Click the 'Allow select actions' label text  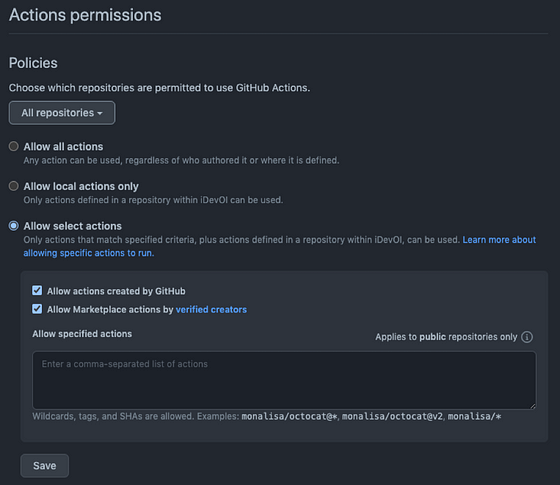click(x=72, y=226)
